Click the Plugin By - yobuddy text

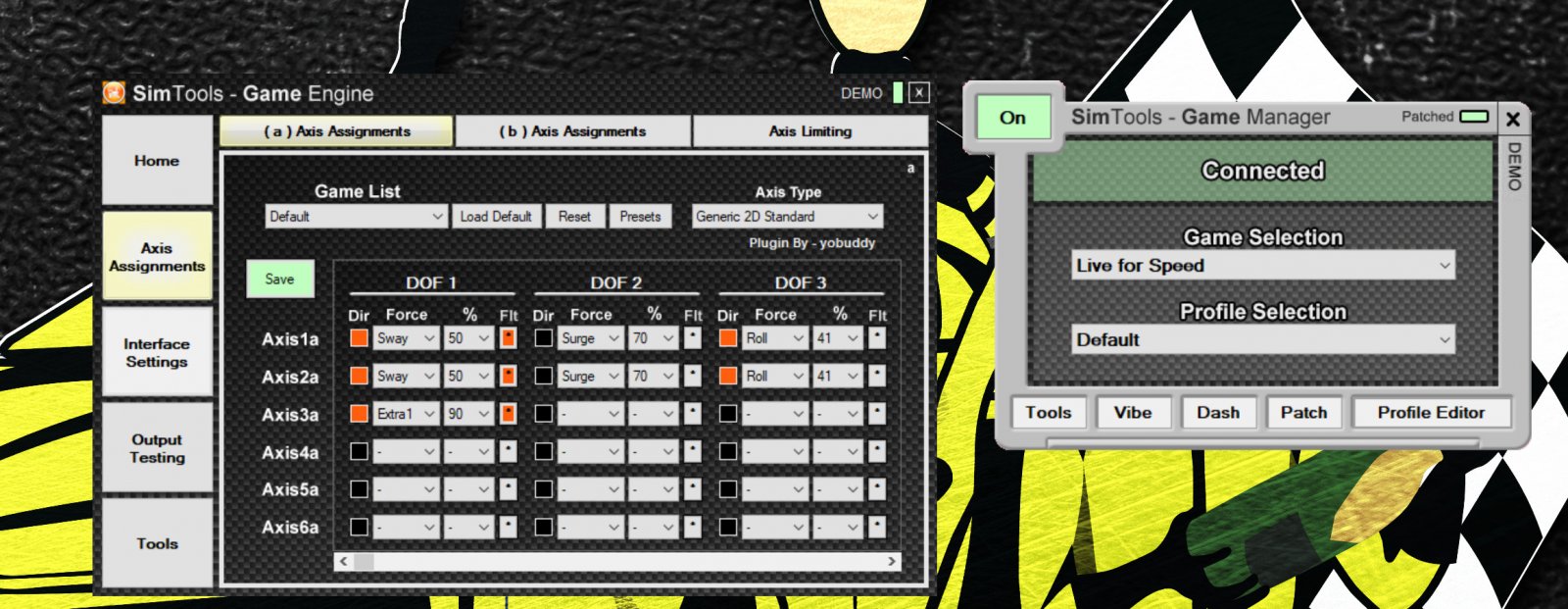tap(812, 243)
